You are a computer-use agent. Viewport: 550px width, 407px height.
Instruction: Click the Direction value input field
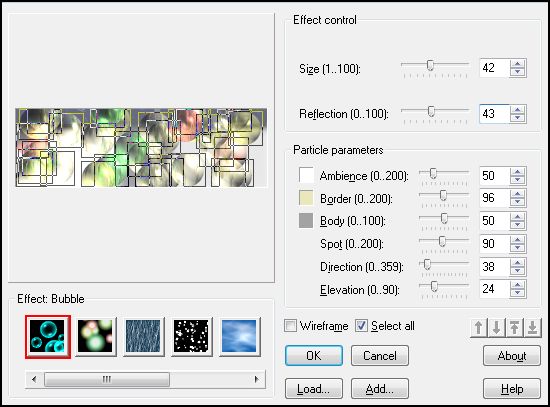click(495, 267)
